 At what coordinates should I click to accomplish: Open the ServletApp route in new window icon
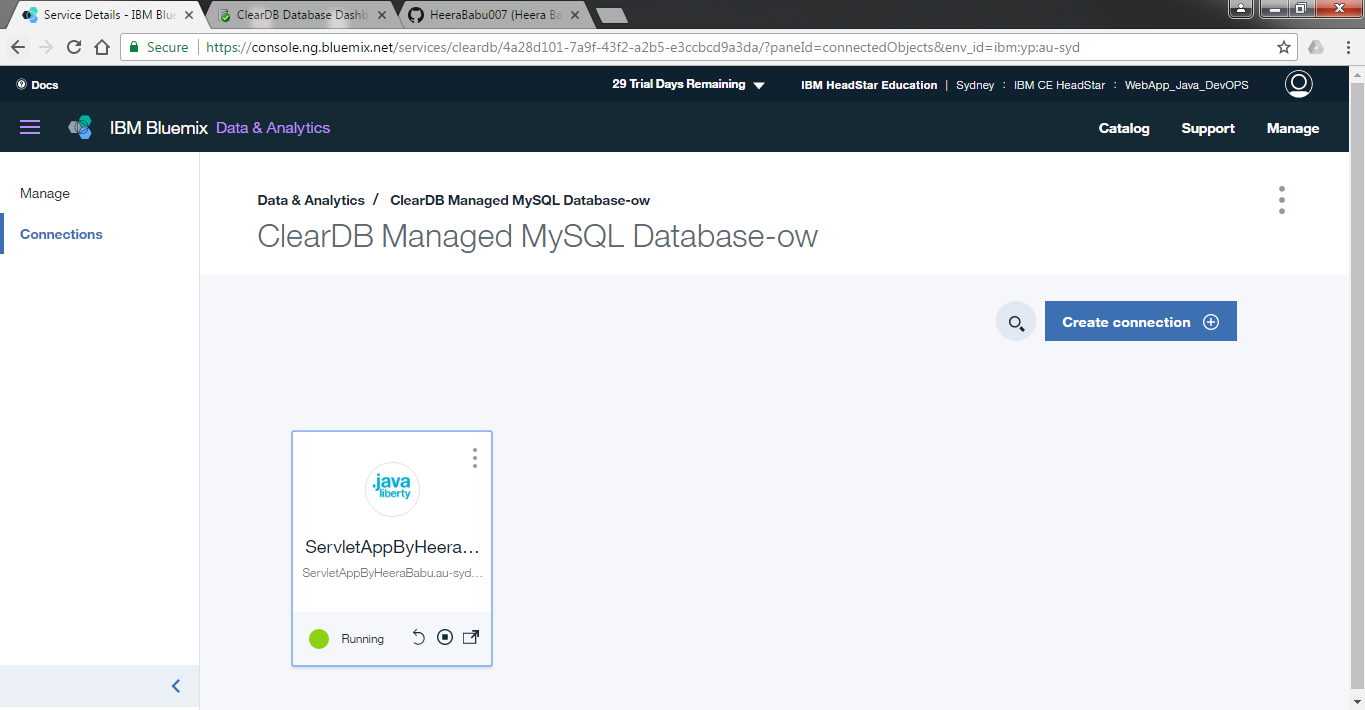(471, 638)
